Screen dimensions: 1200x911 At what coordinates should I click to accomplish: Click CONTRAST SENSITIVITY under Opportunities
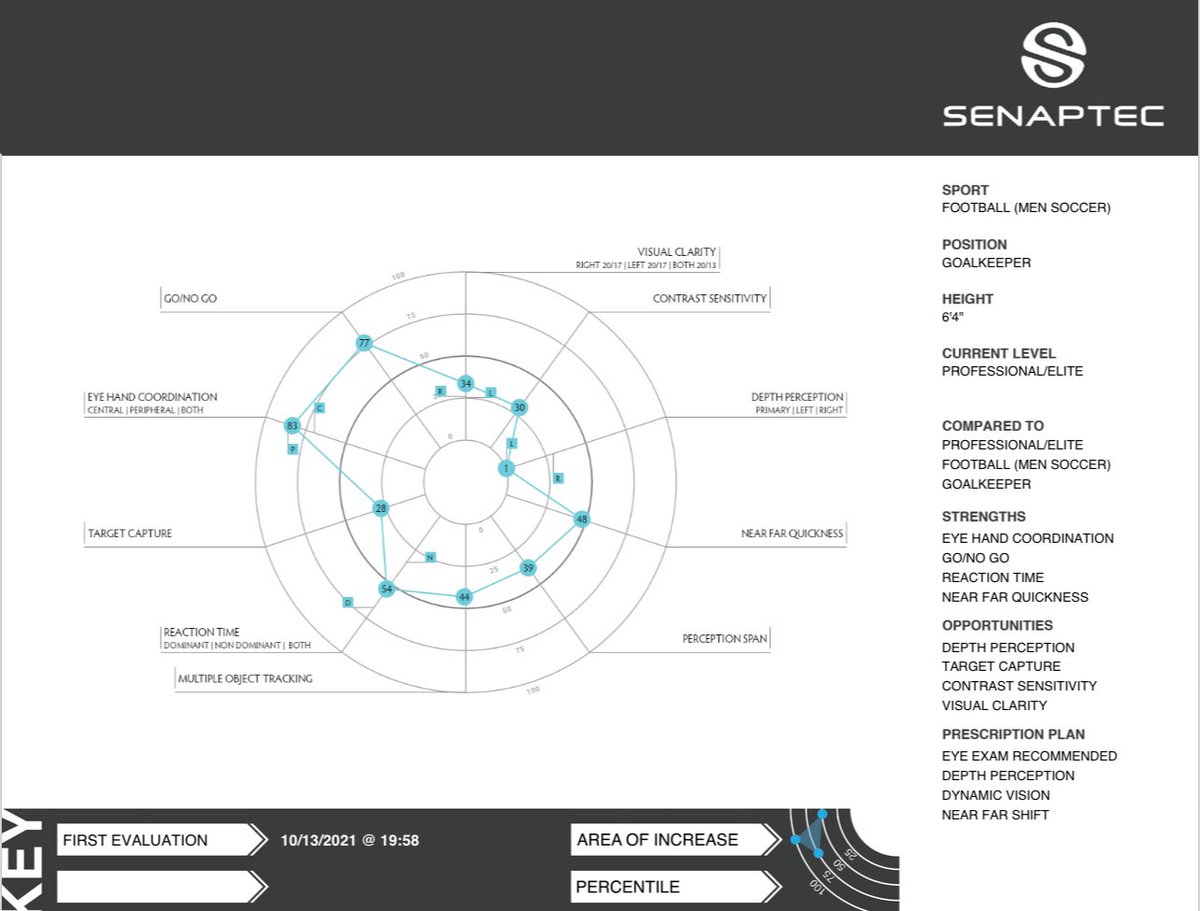(x=1019, y=686)
